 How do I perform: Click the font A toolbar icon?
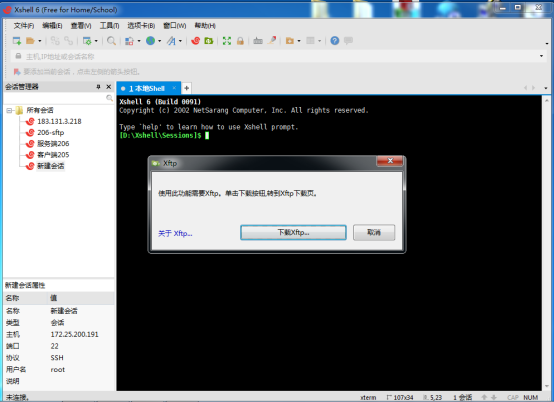pos(171,41)
